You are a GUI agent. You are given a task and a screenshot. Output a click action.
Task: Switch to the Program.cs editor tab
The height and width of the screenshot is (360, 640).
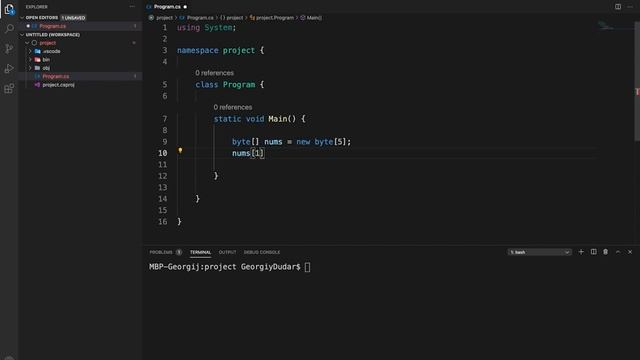pos(167,7)
